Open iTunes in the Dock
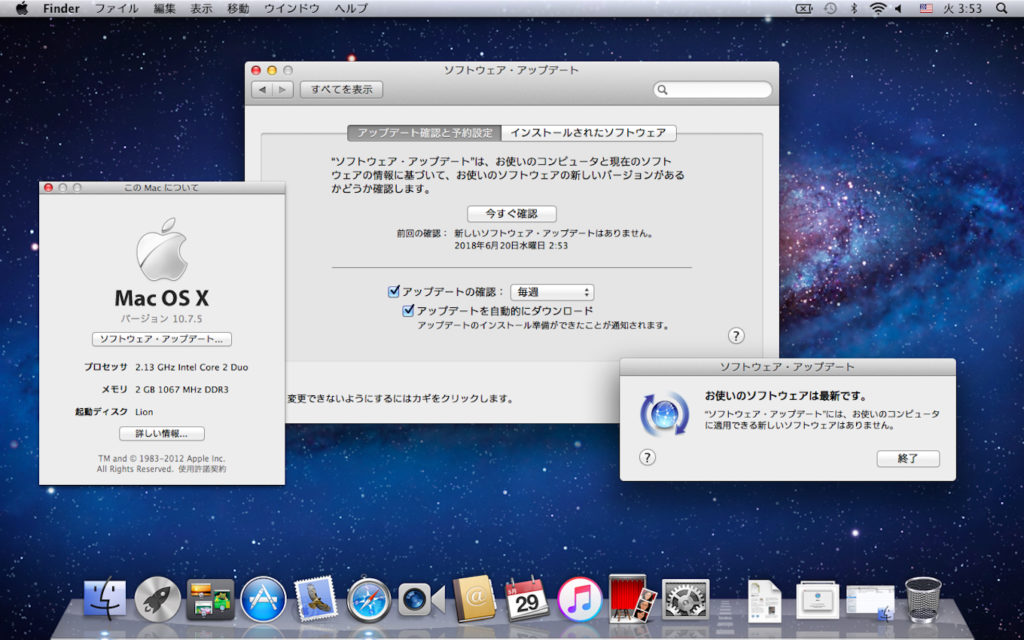This screenshot has height=640, width=1024. (580, 599)
